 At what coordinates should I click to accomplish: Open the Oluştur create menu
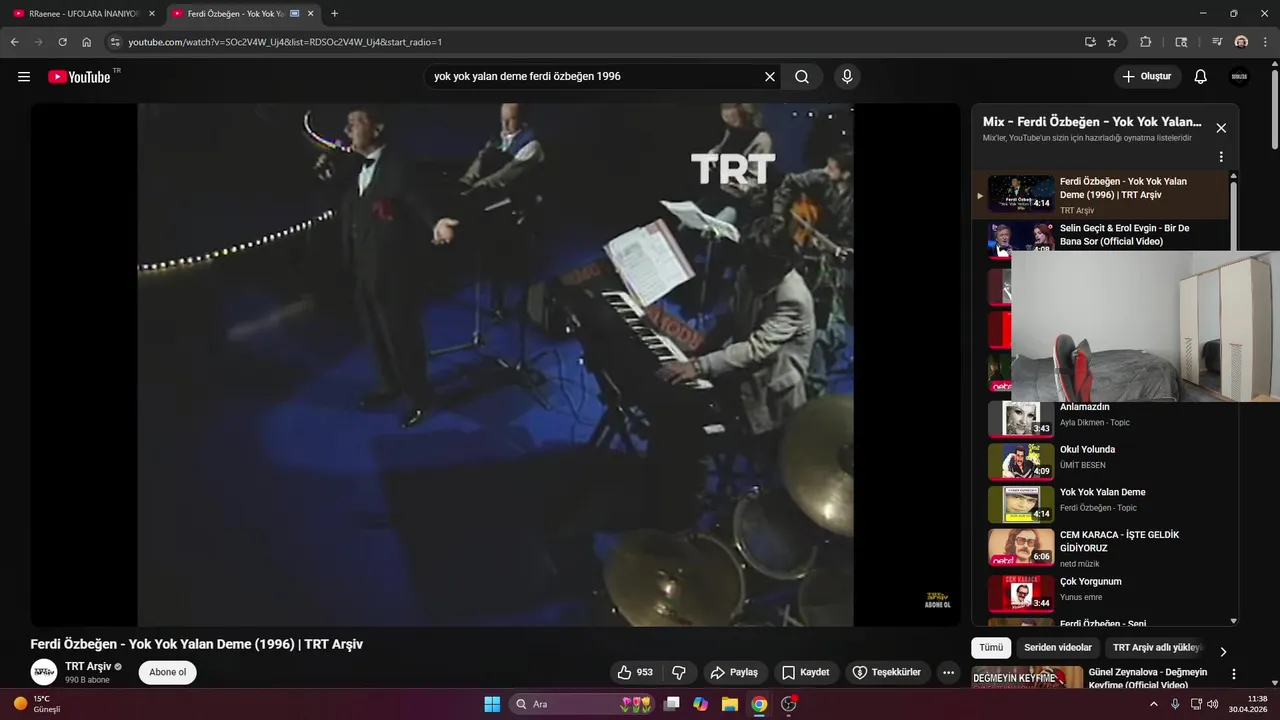click(x=1148, y=77)
